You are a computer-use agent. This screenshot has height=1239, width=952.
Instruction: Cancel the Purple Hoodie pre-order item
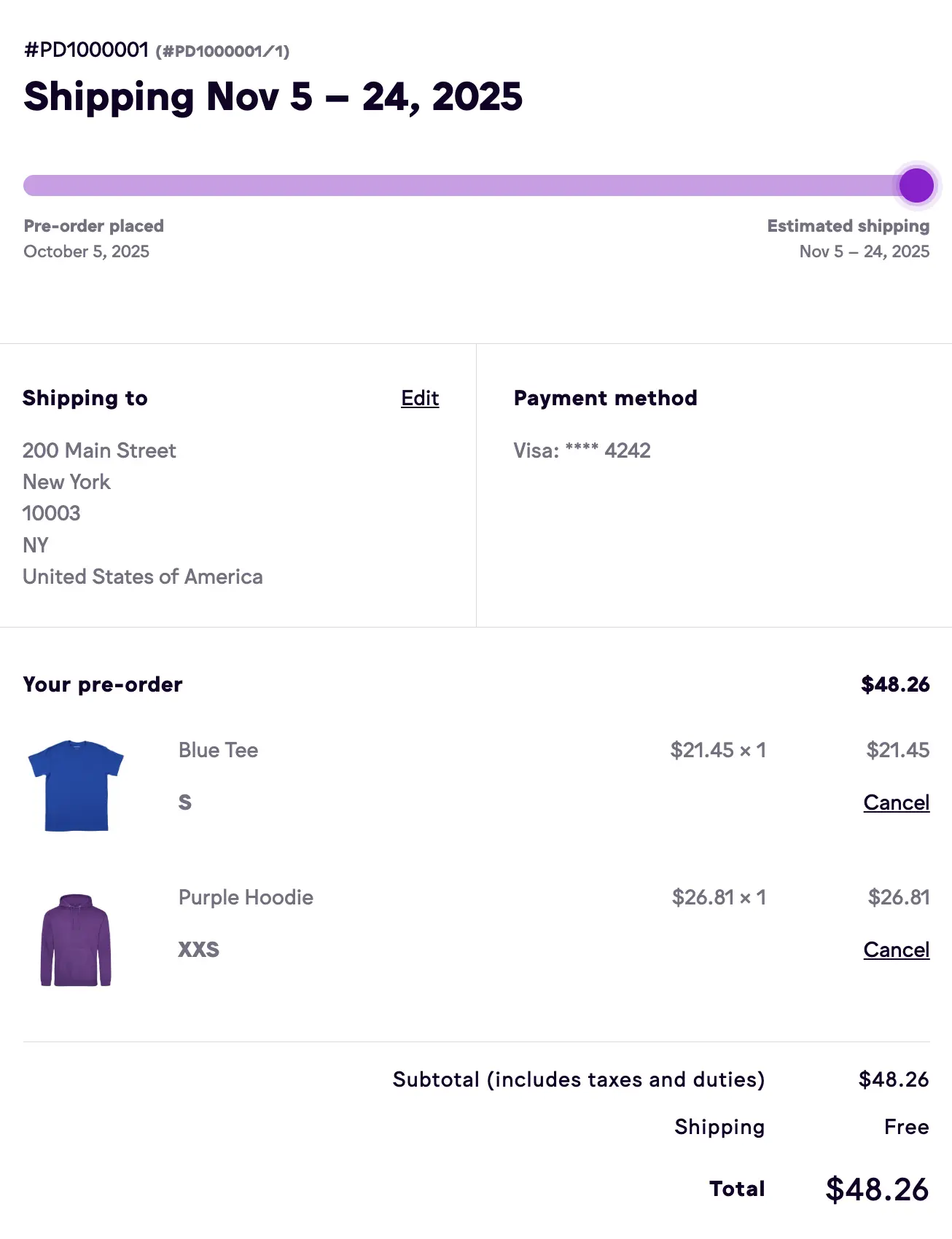[896, 950]
